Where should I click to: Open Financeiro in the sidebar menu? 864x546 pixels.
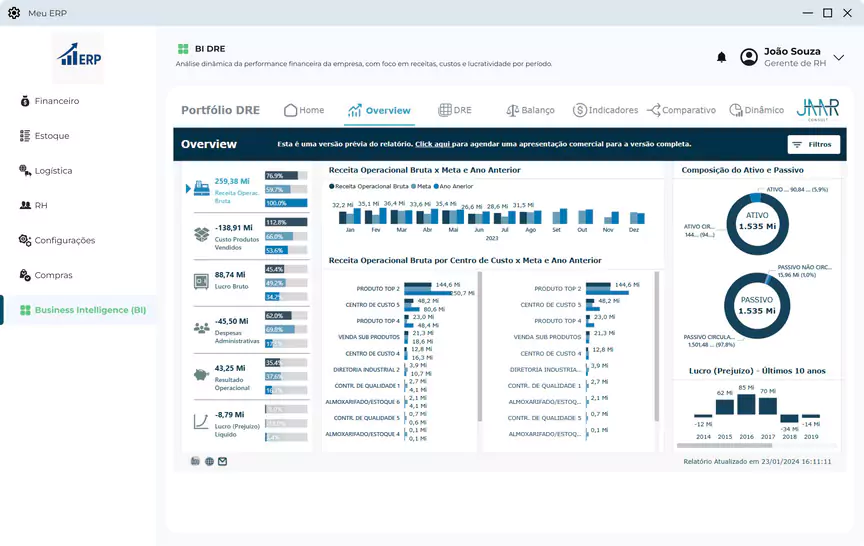click(50, 101)
